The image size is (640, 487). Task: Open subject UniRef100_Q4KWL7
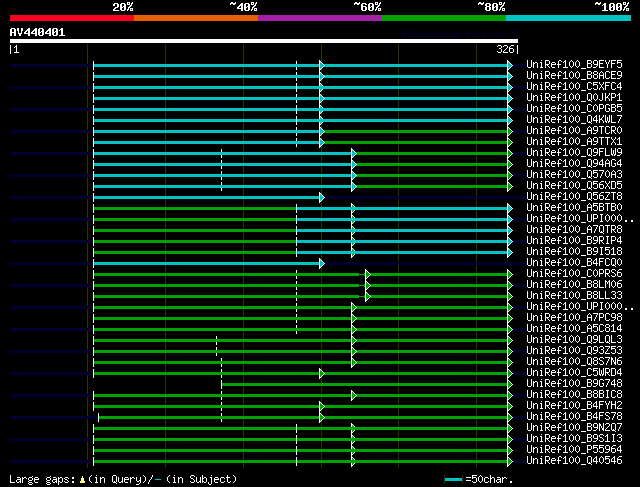click(574, 120)
